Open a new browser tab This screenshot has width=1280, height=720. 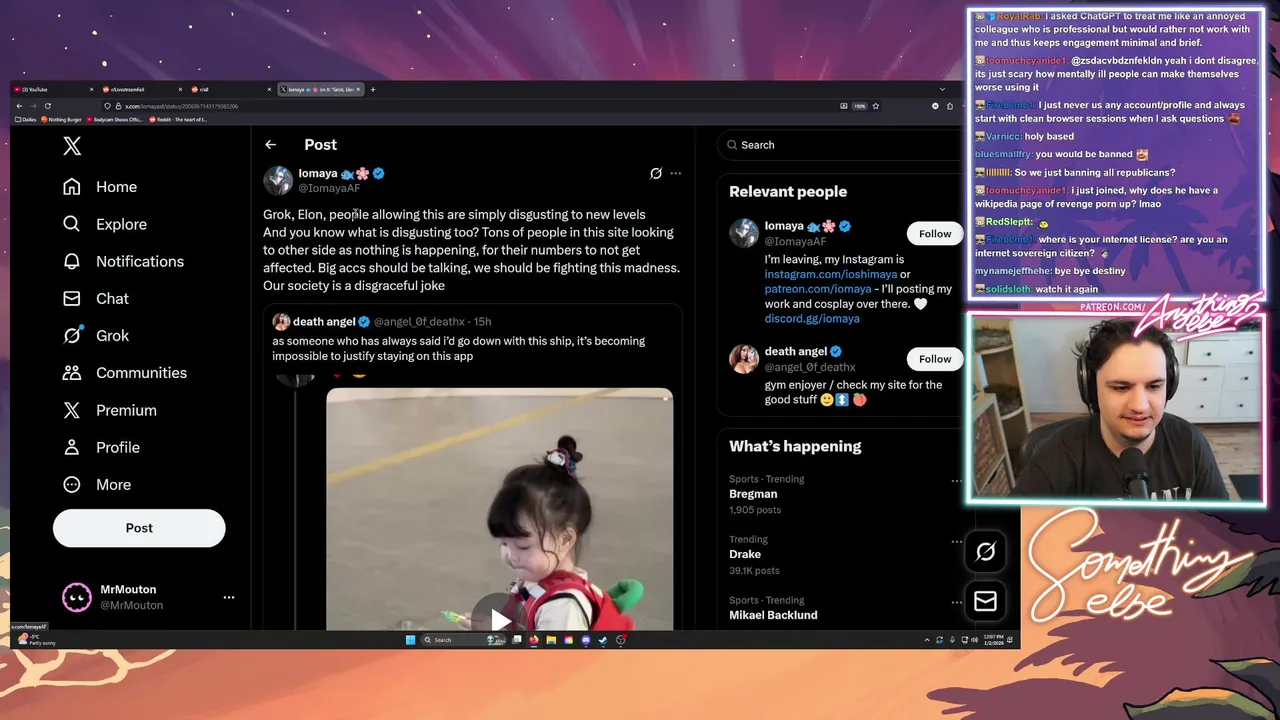point(373,89)
